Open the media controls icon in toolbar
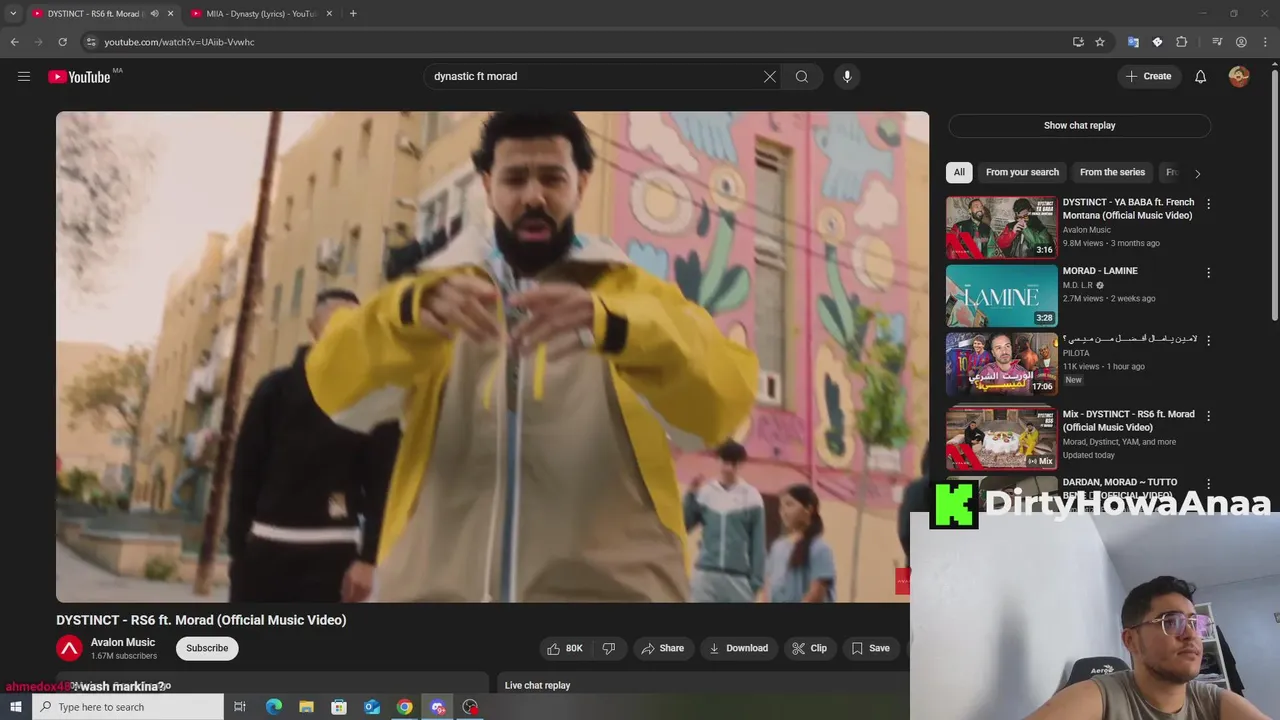The height and width of the screenshot is (720, 1280). [x=1217, y=42]
